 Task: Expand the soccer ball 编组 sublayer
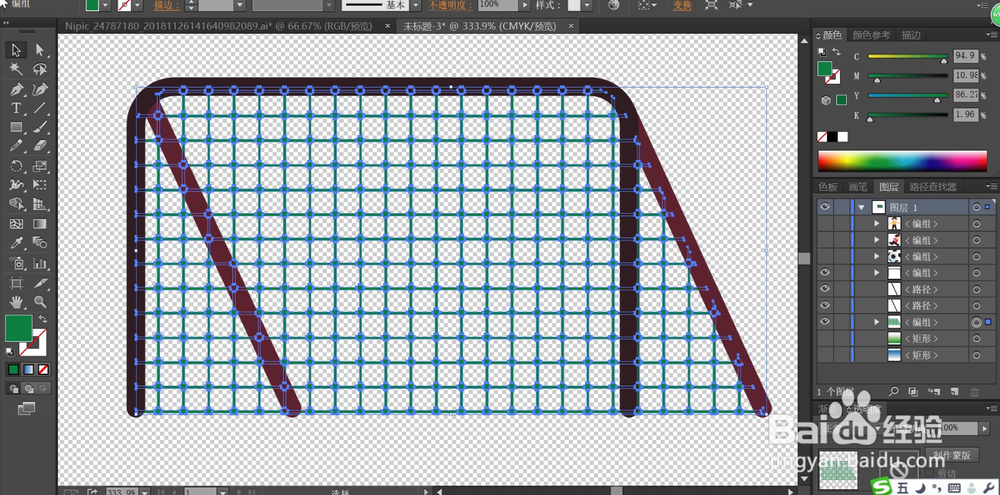point(877,256)
